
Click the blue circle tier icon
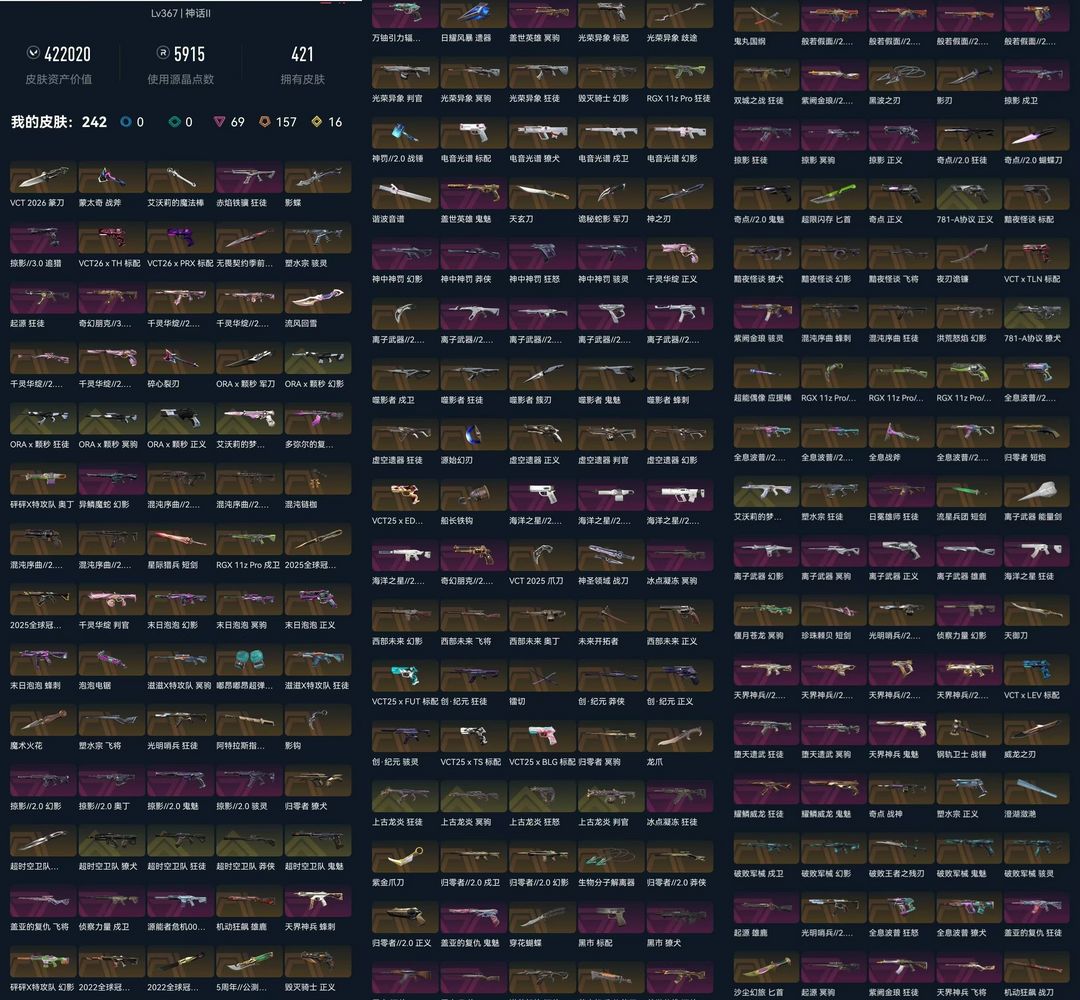coord(126,122)
